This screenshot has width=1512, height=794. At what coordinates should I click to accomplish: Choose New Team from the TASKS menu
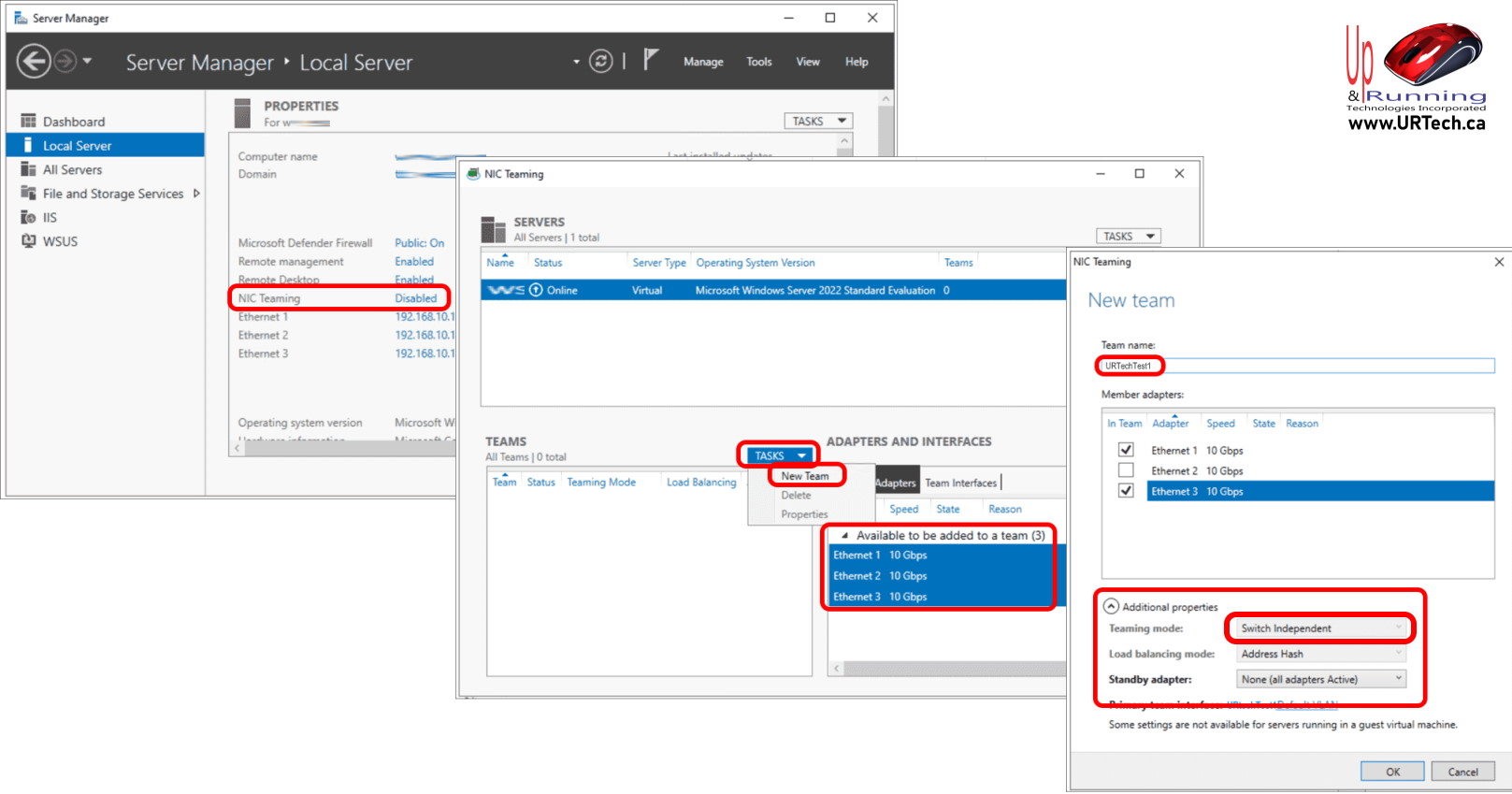pyautogui.click(x=805, y=476)
